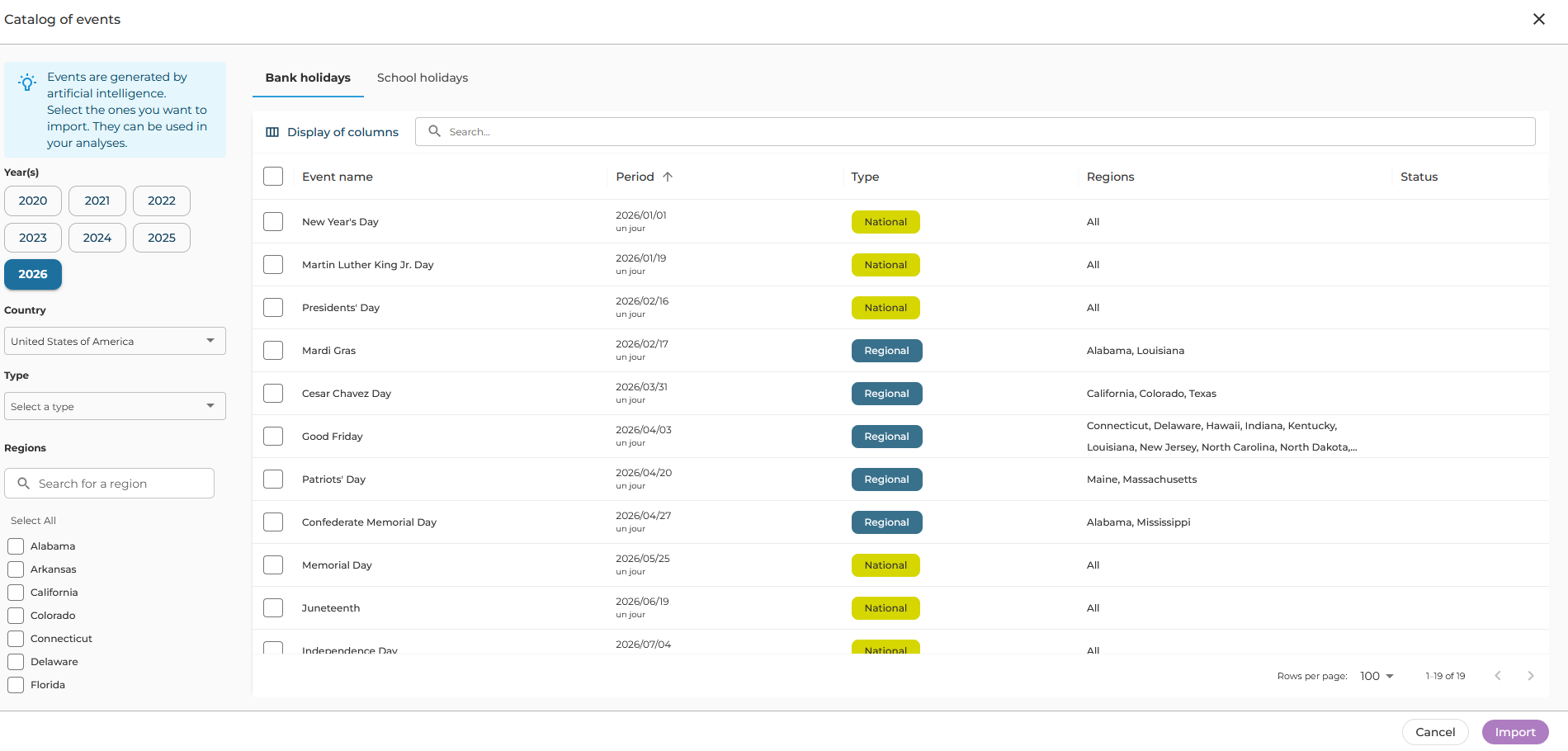This screenshot has width=1568, height=751.
Task: Click the 2026/04/20 period cell
Action: 644,479
